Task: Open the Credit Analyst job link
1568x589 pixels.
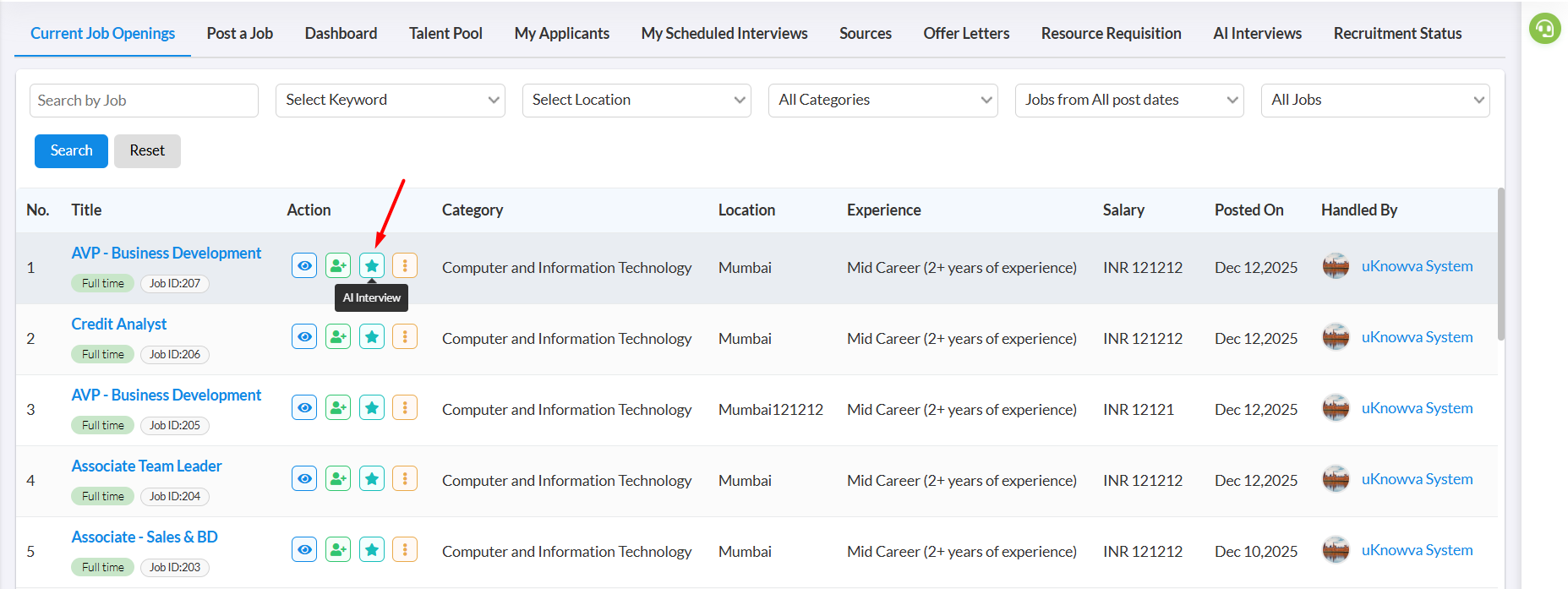Action: (x=119, y=324)
